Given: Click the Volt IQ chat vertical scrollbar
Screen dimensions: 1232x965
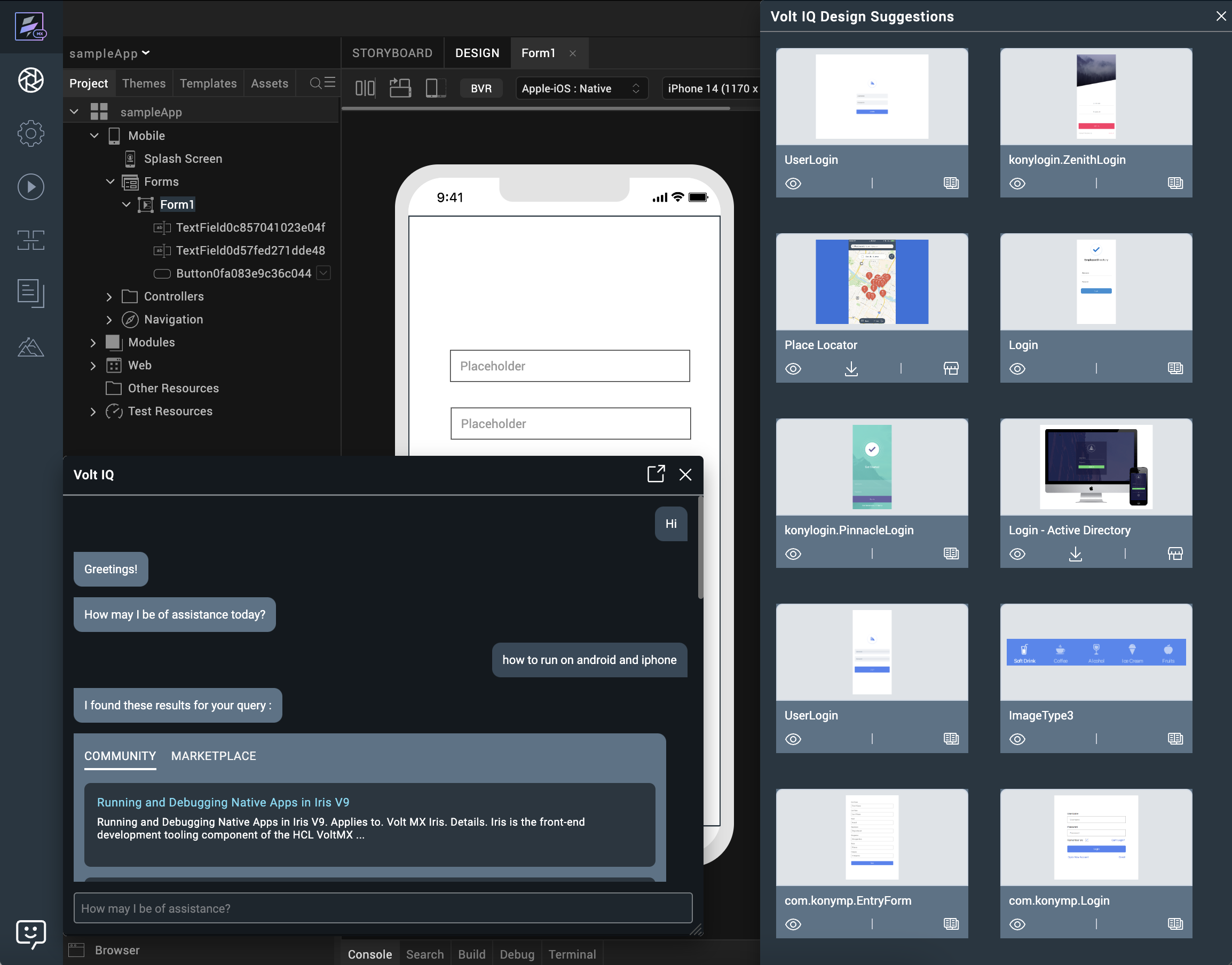Looking at the screenshot, I should [x=700, y=548].
